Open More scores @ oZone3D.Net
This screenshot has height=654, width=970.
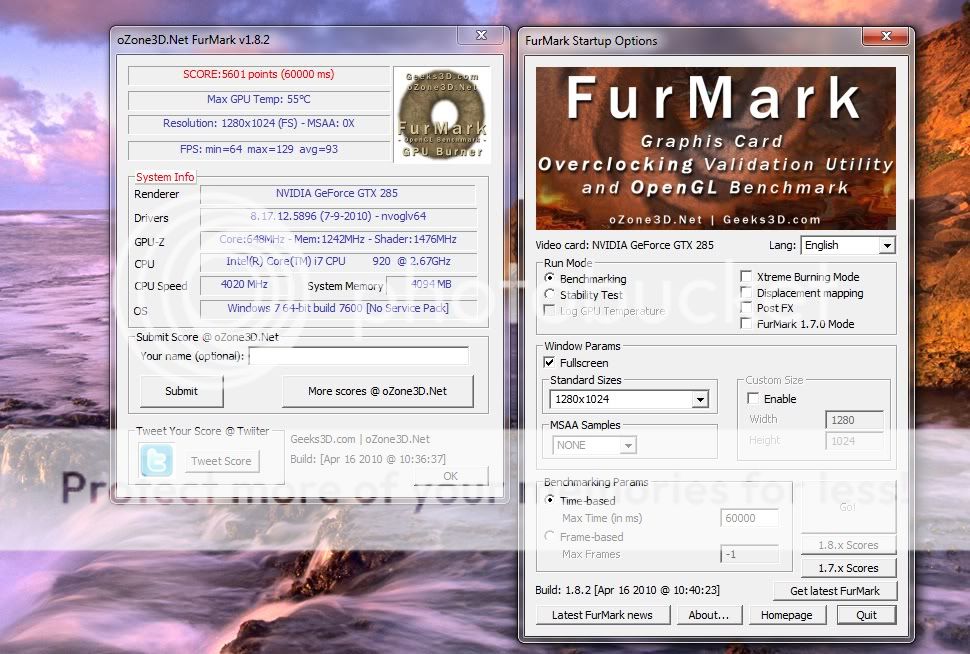[377, 391]
